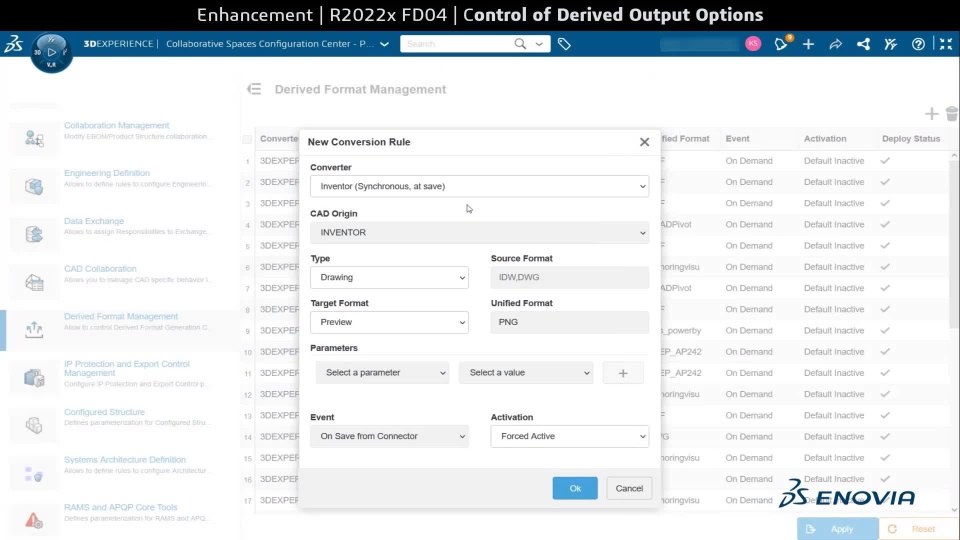Click the Ok button

tap(575, 488)
